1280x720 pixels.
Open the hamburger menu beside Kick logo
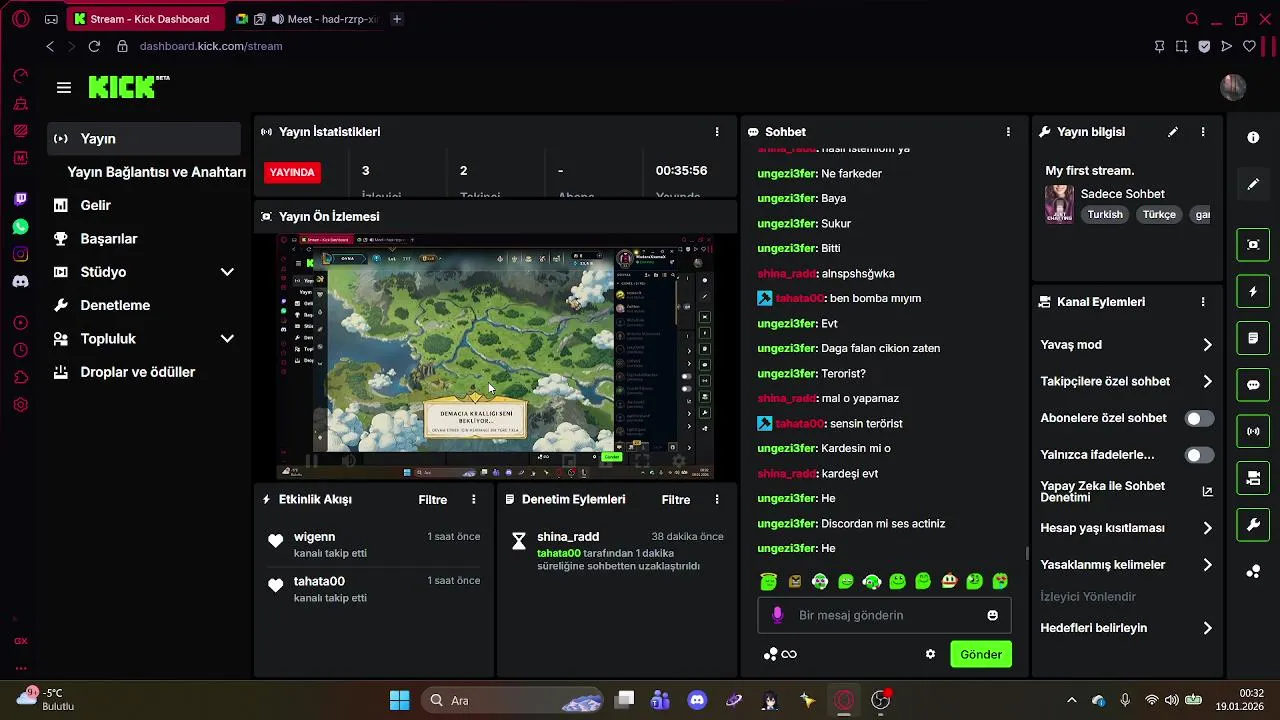pos(64,88)
